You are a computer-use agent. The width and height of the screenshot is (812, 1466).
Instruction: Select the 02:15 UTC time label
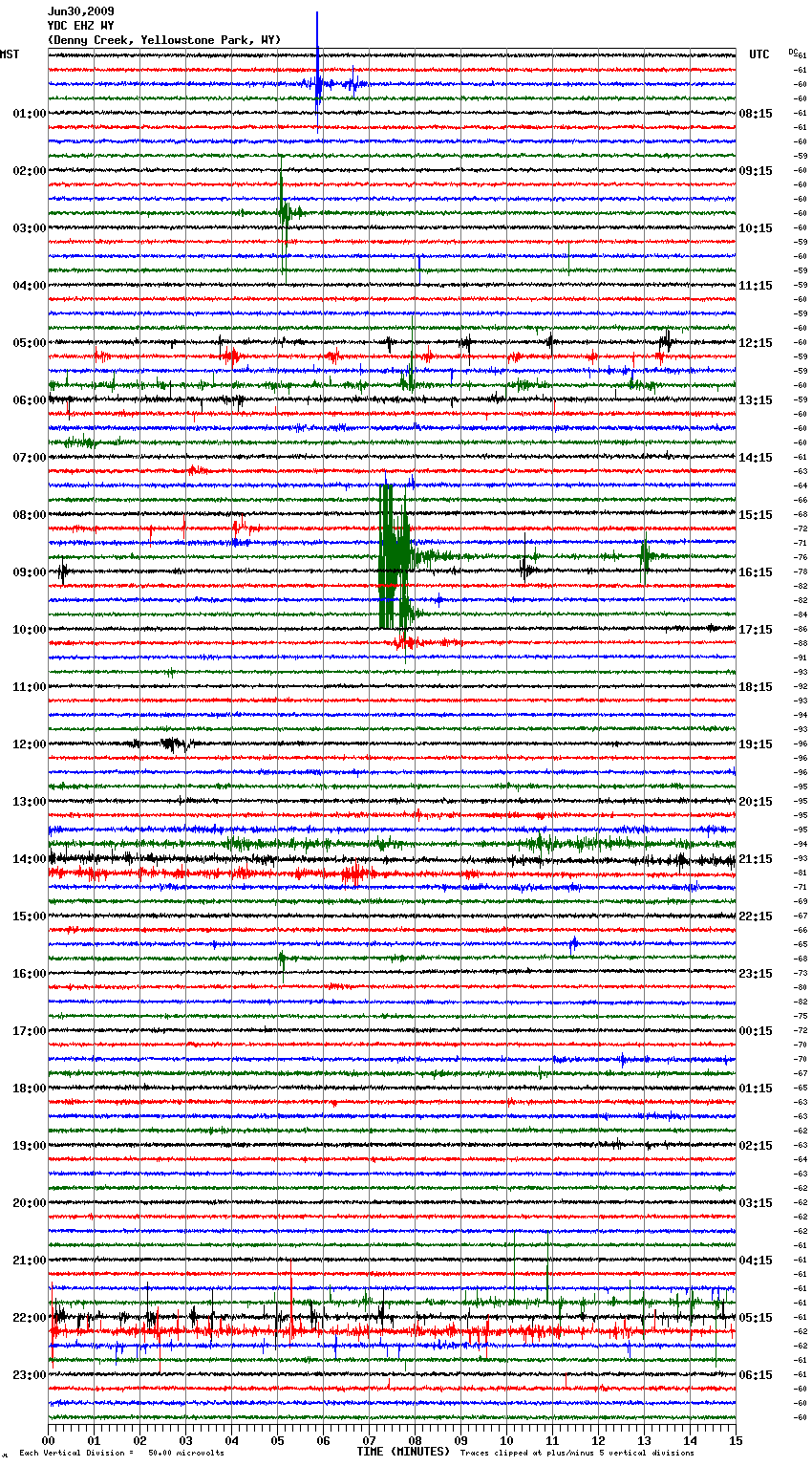point(756,1146)
